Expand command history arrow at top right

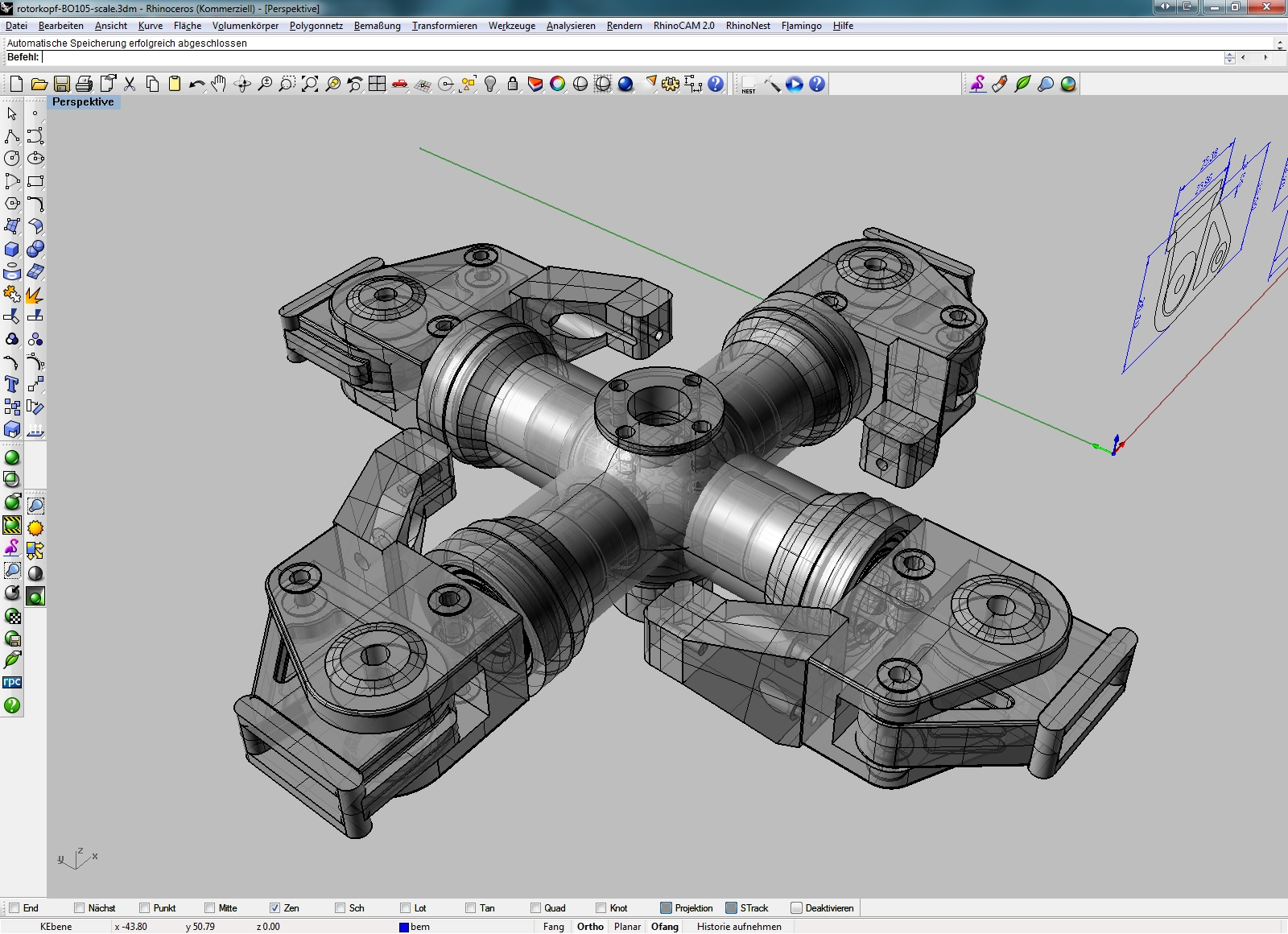click(1279, 43)
